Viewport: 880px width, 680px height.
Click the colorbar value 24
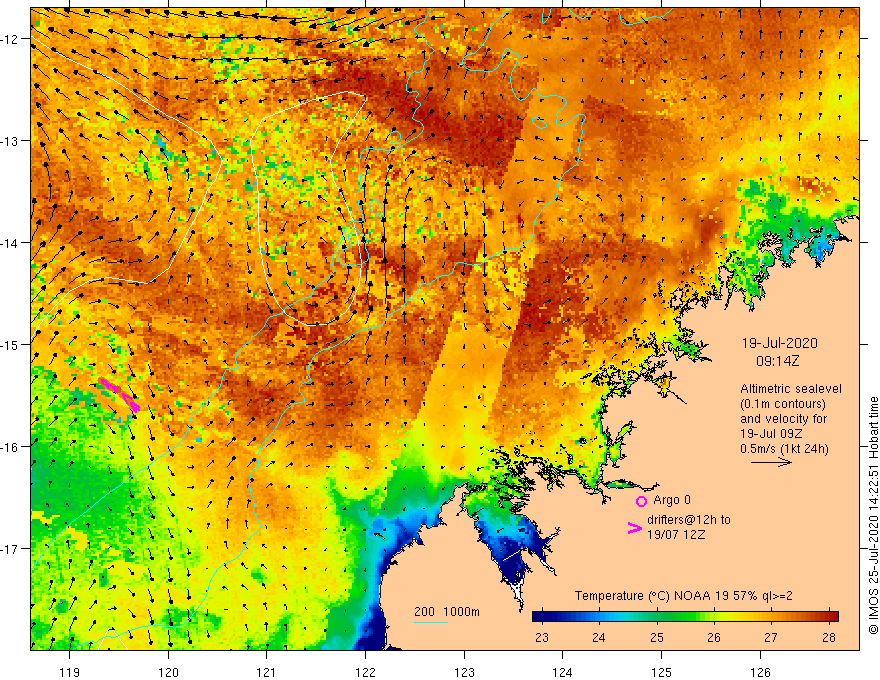pos(599,637)
